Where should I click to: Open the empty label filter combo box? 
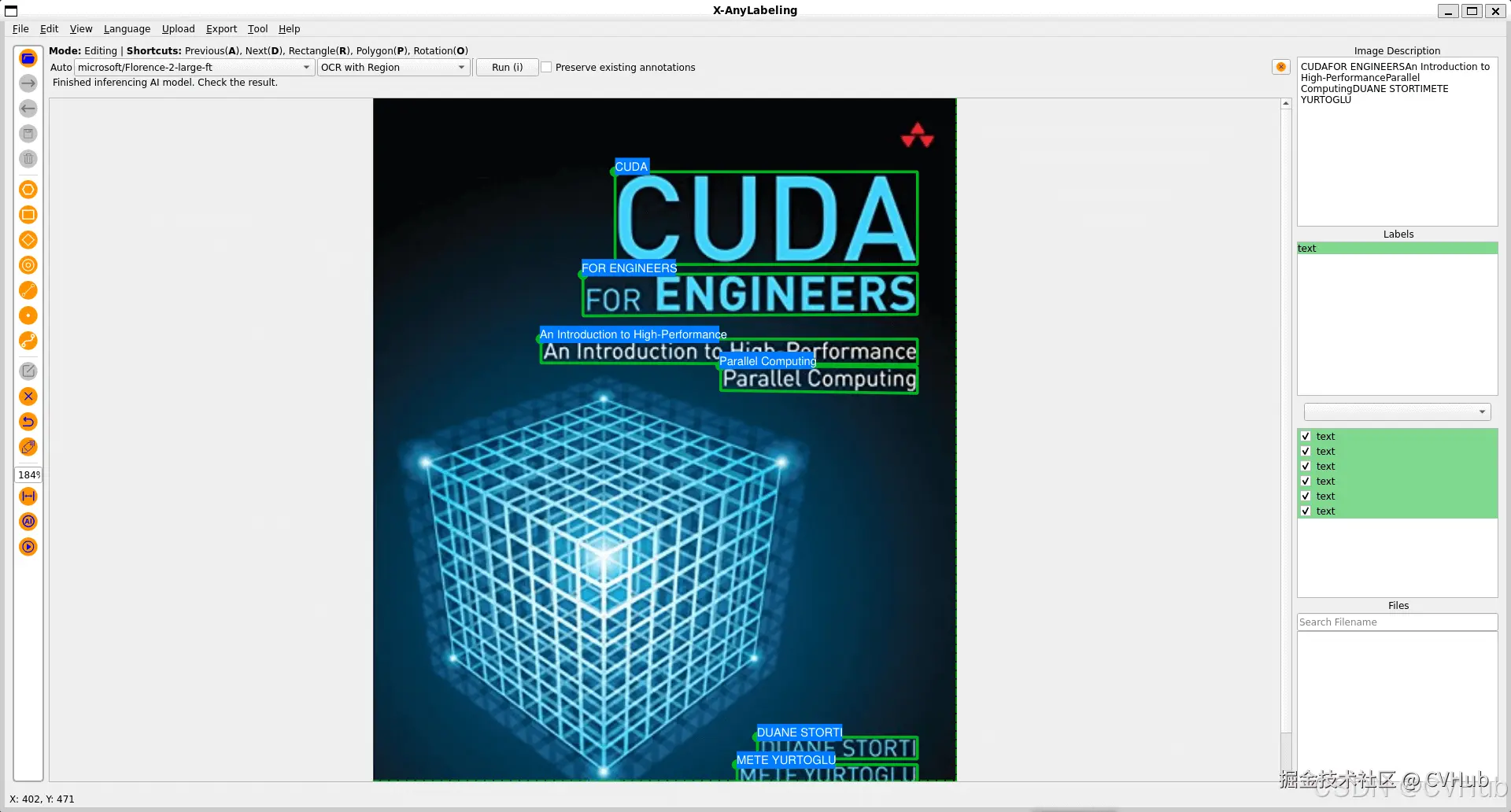coord(1397,412)
